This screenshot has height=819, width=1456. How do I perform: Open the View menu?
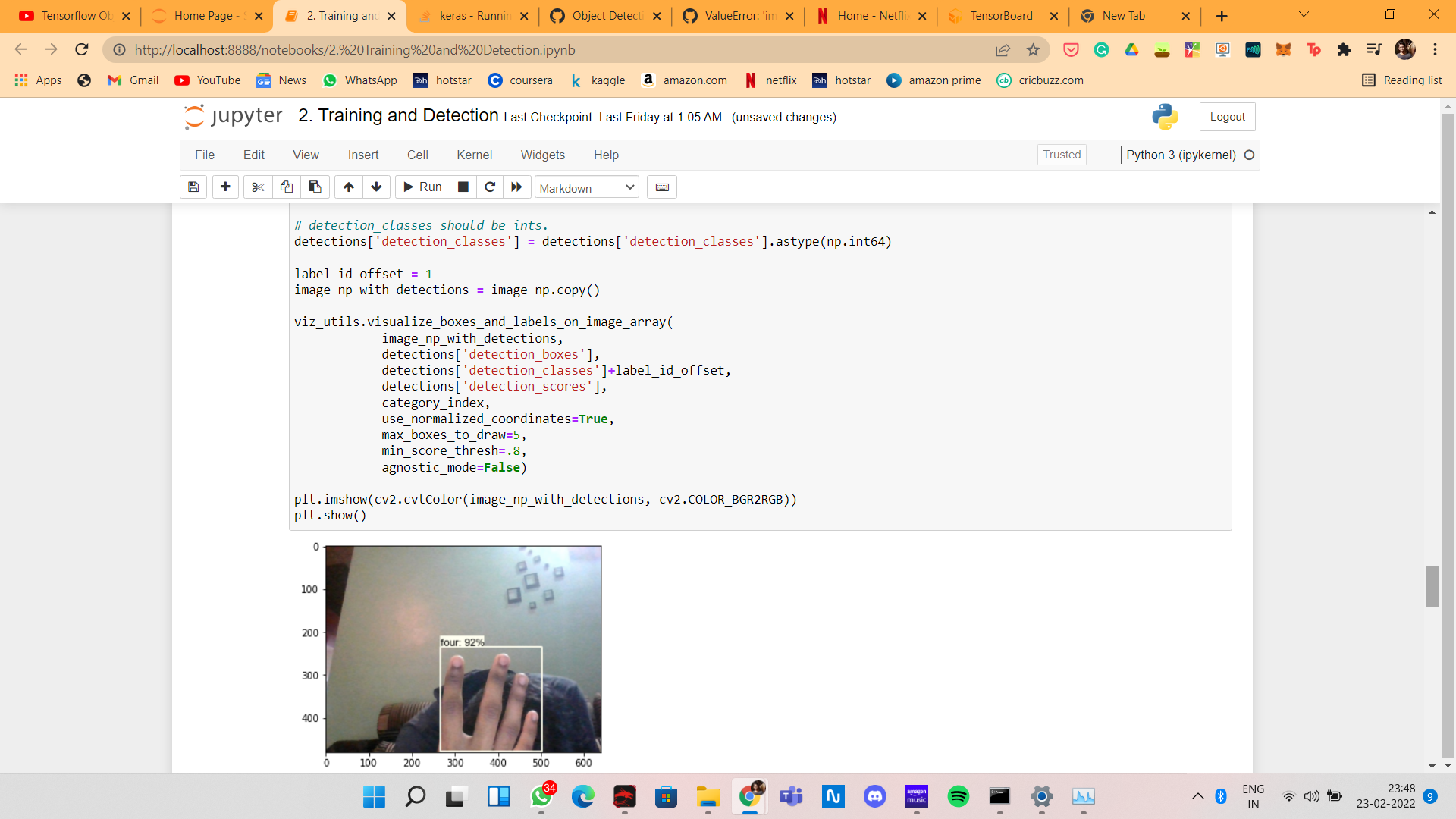click(306, 155)
